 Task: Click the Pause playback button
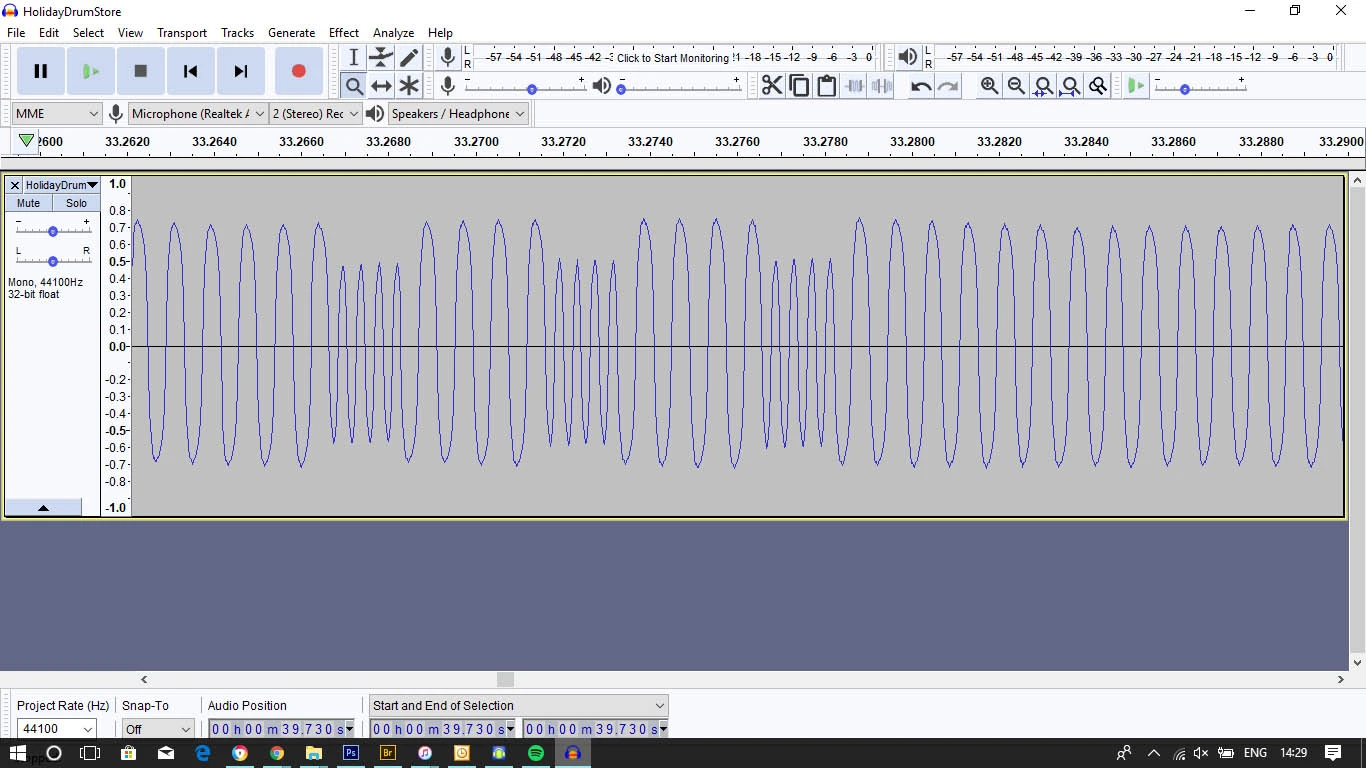[41, 71]
